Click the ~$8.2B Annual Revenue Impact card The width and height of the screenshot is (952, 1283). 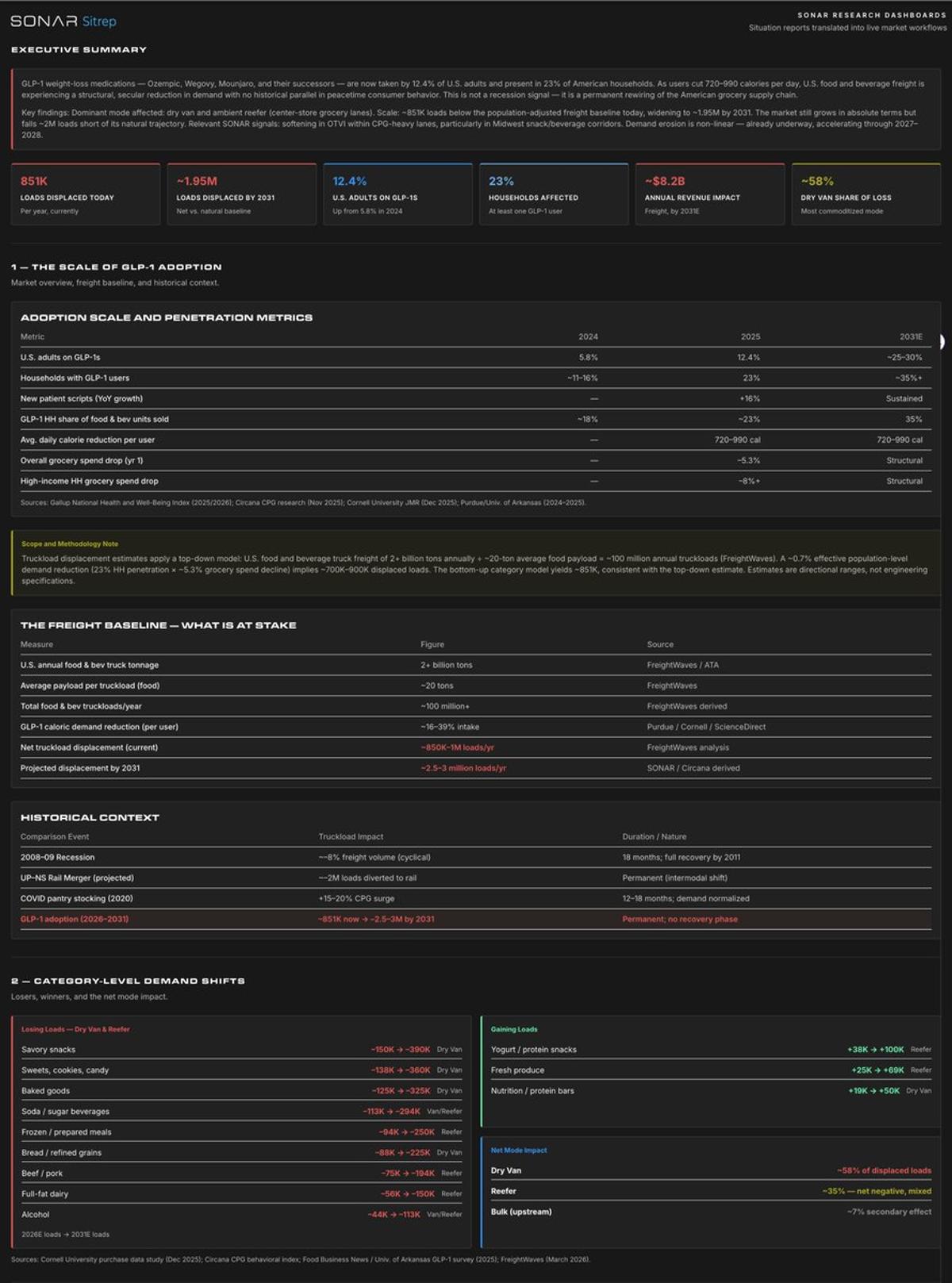point(709,195)
